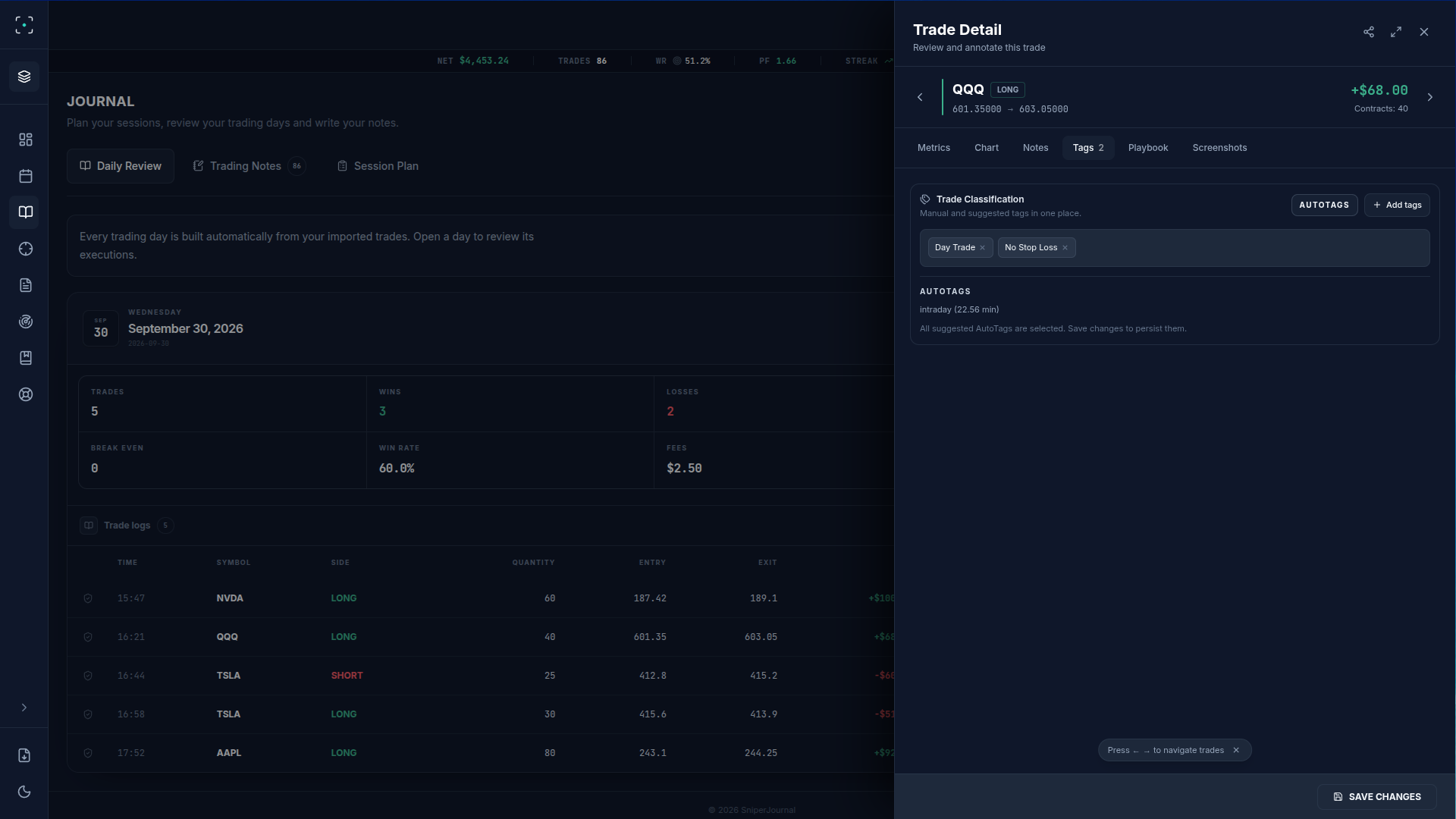Select the AAPL symbol in trade logs

[229, 753]
